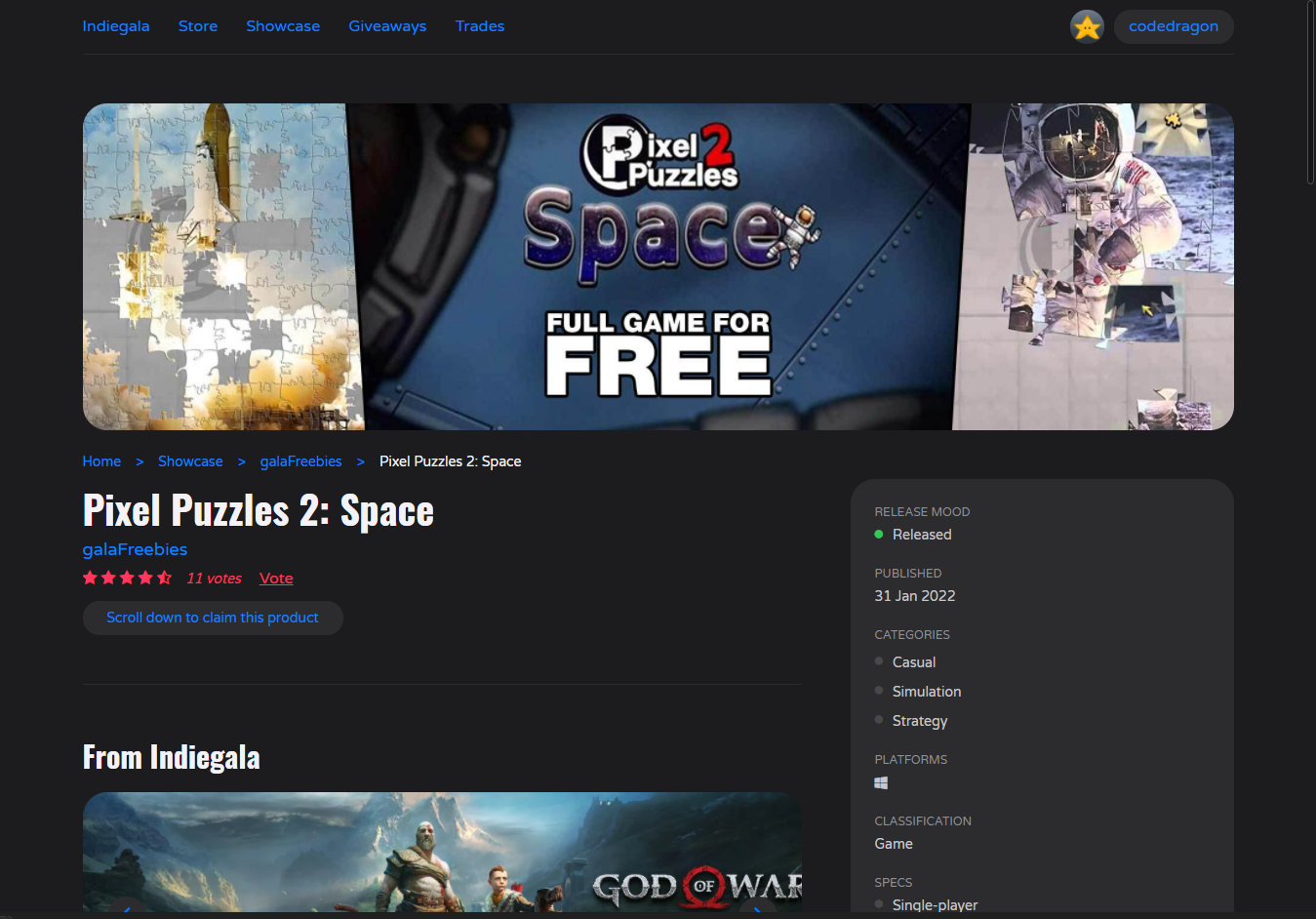Select the Simulation category
The height and width of the screenshot is (919, 1316).
[927, 692]
